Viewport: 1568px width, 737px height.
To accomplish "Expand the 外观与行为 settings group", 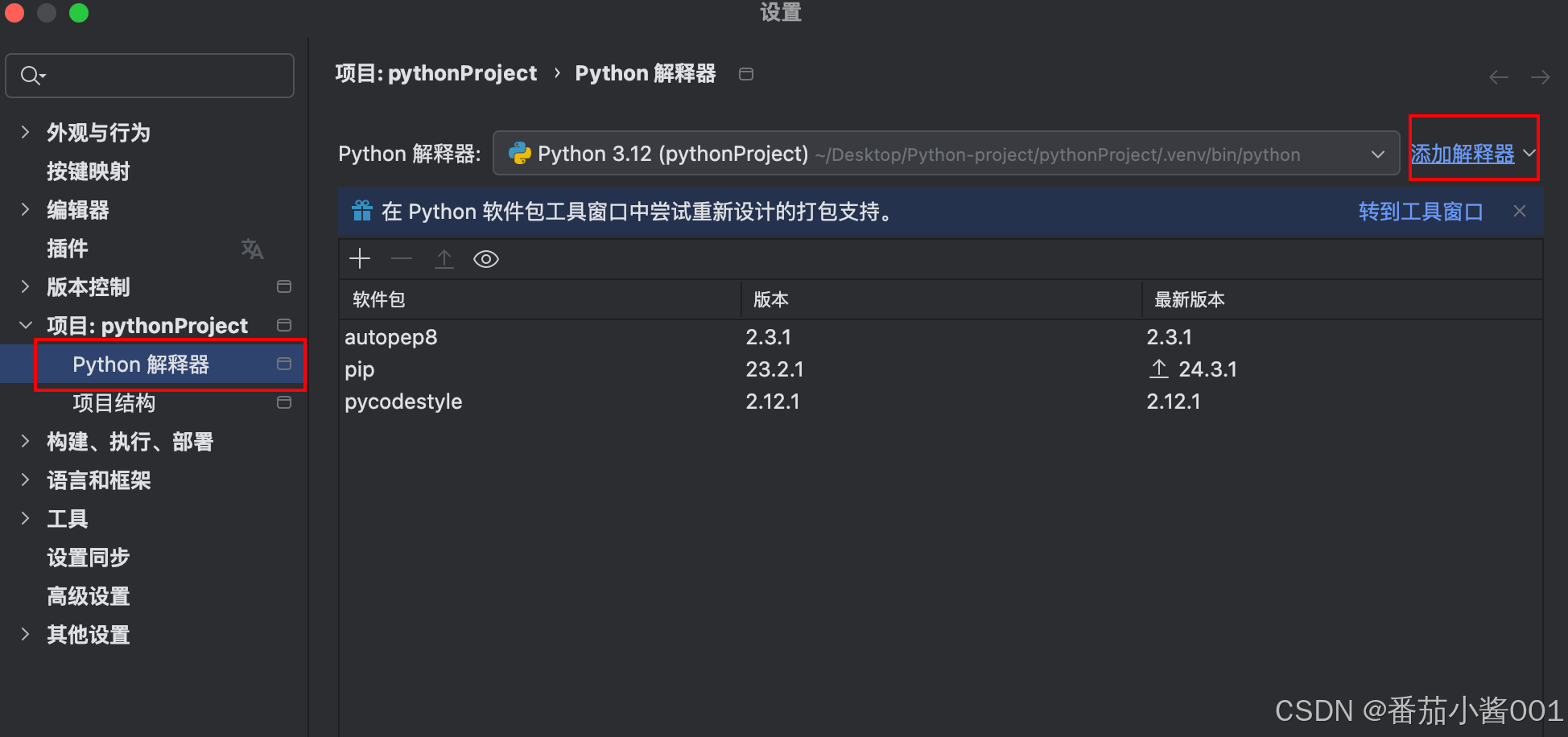I will [x=25, y=133].
